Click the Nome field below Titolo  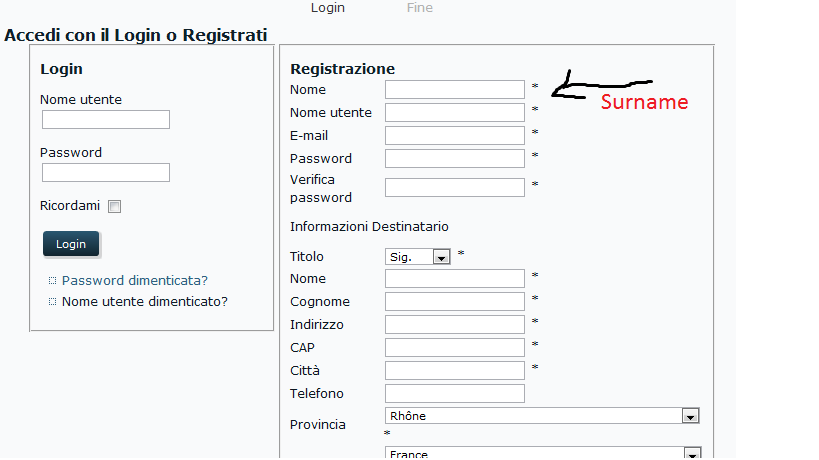point(455,279)
